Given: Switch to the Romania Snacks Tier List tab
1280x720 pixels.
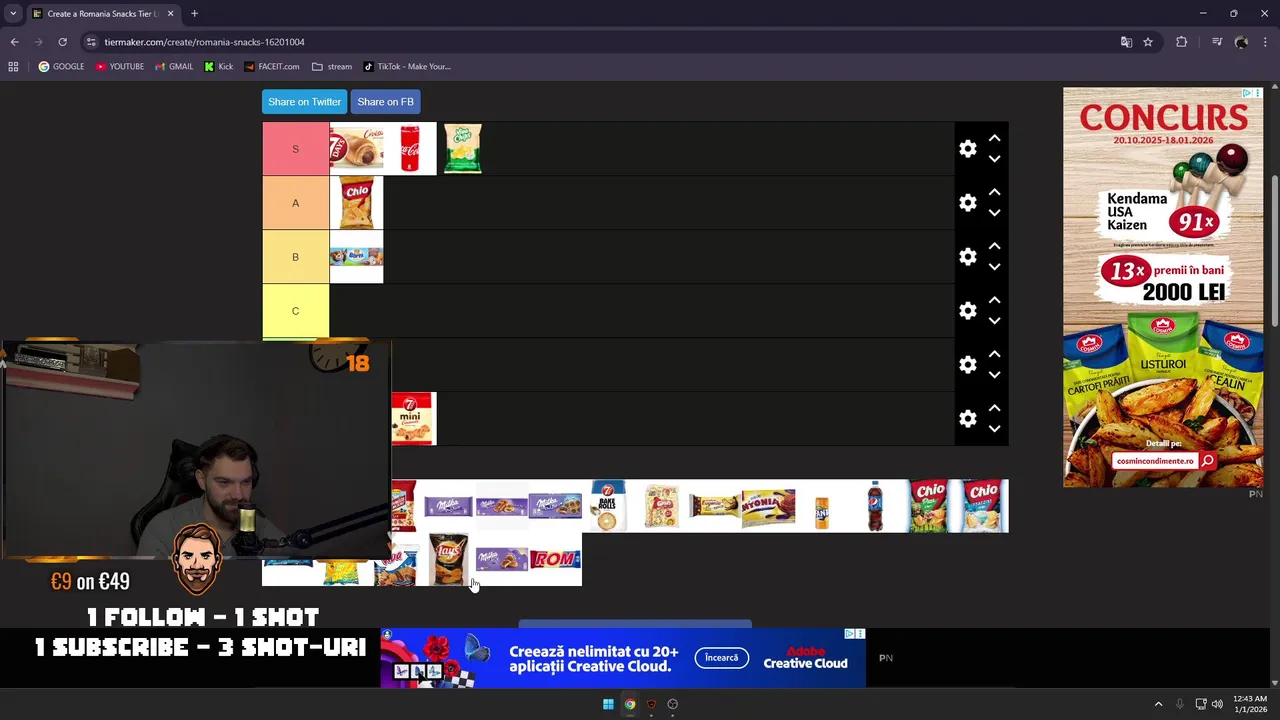Looking at the screenshot, I should [103, 14].
